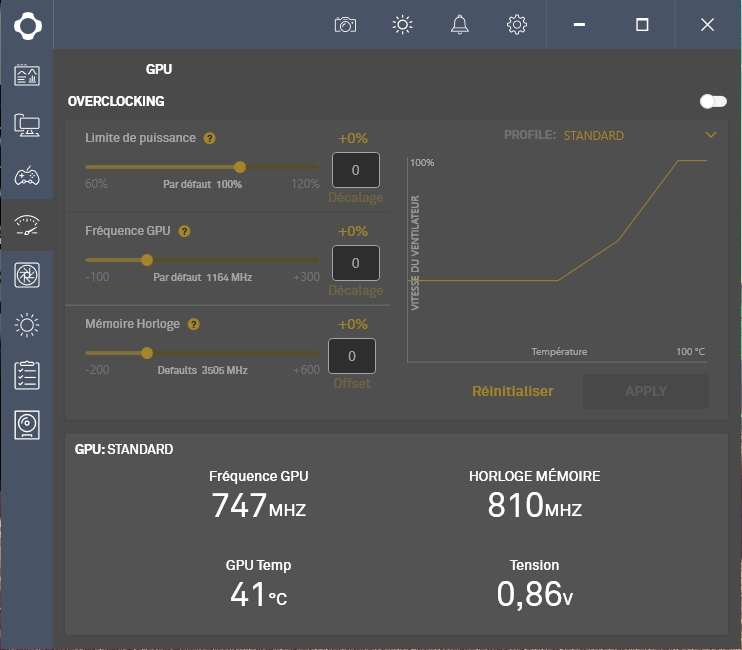Open brightness settings sun icon in top bar
Screen dimensions: 742x650
[402, 25]
